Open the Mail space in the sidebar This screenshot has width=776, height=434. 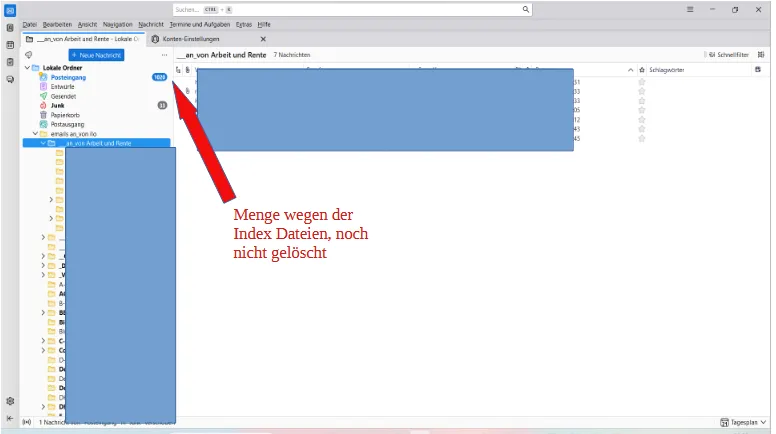coord(10,10)
